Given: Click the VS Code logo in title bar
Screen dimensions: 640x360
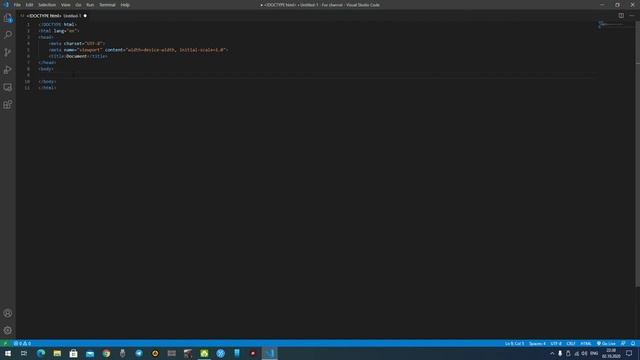Looking at the screenshot, I should coord(6,5).
